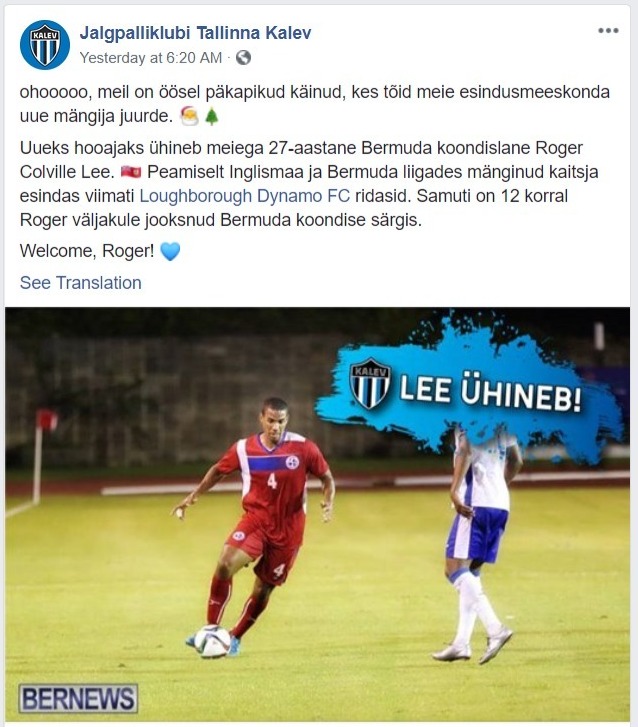Click the number 4 on red jersey
Viewport: 638px width, 727px height.
[x=272, y=481]
